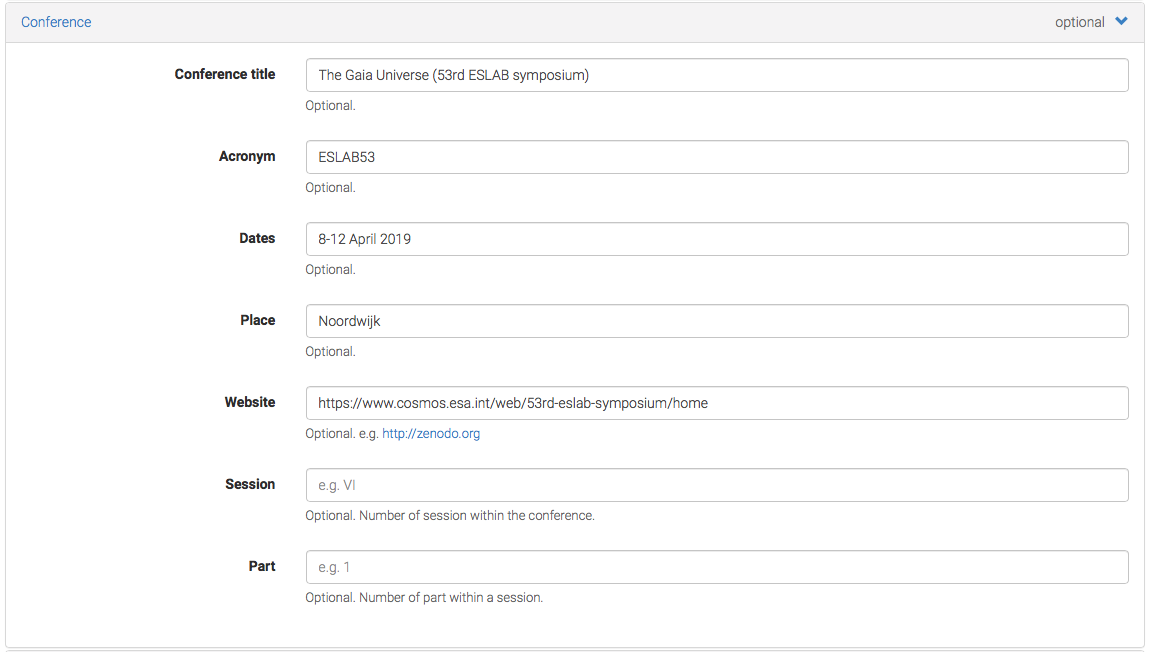The image size is (1150, 652).
Task: Click the 'Session' field label
Action: coord(249,485)
